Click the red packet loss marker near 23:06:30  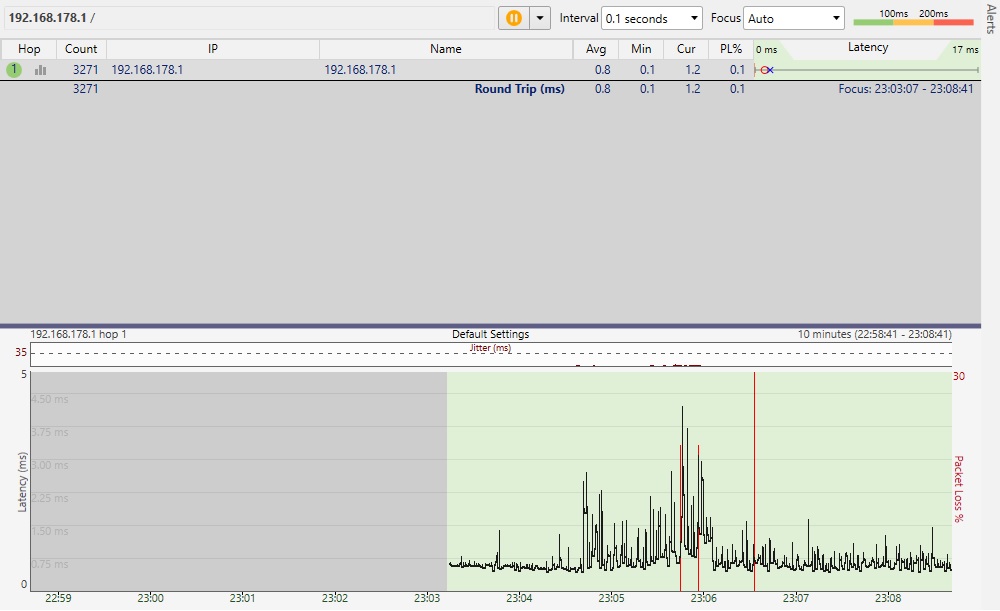click(754, 482)
